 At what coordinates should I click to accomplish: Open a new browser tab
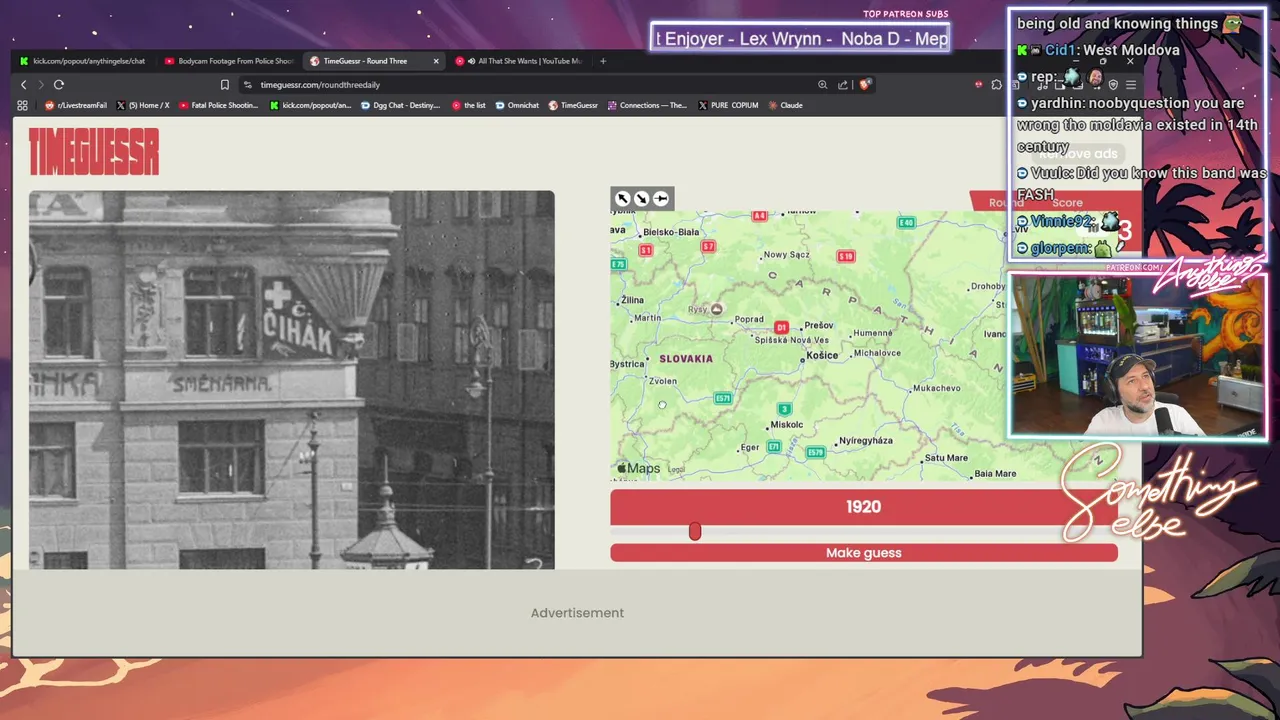click(x=603, y=61)
